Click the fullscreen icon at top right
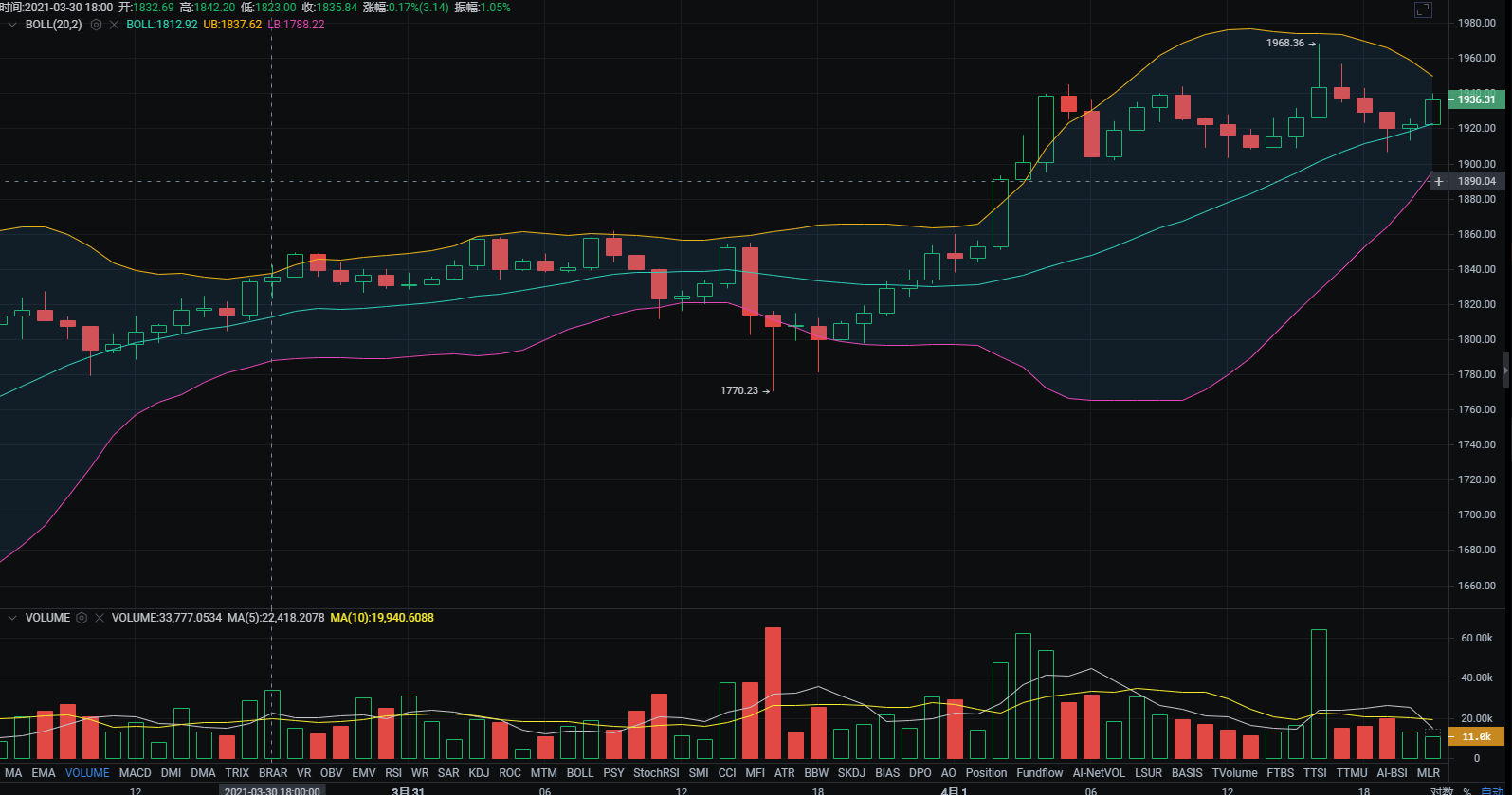This screenshot has height=795, width=1512. coord(1422,9)
